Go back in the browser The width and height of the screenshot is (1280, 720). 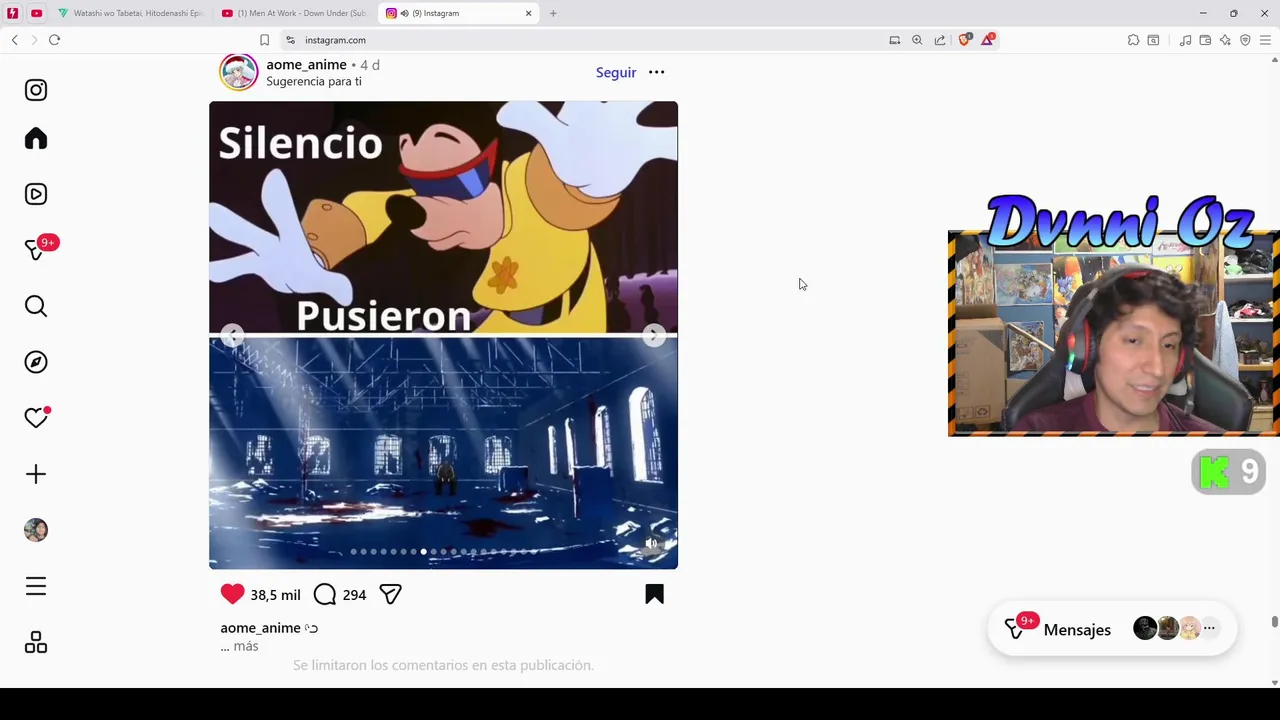click(14, 40)
